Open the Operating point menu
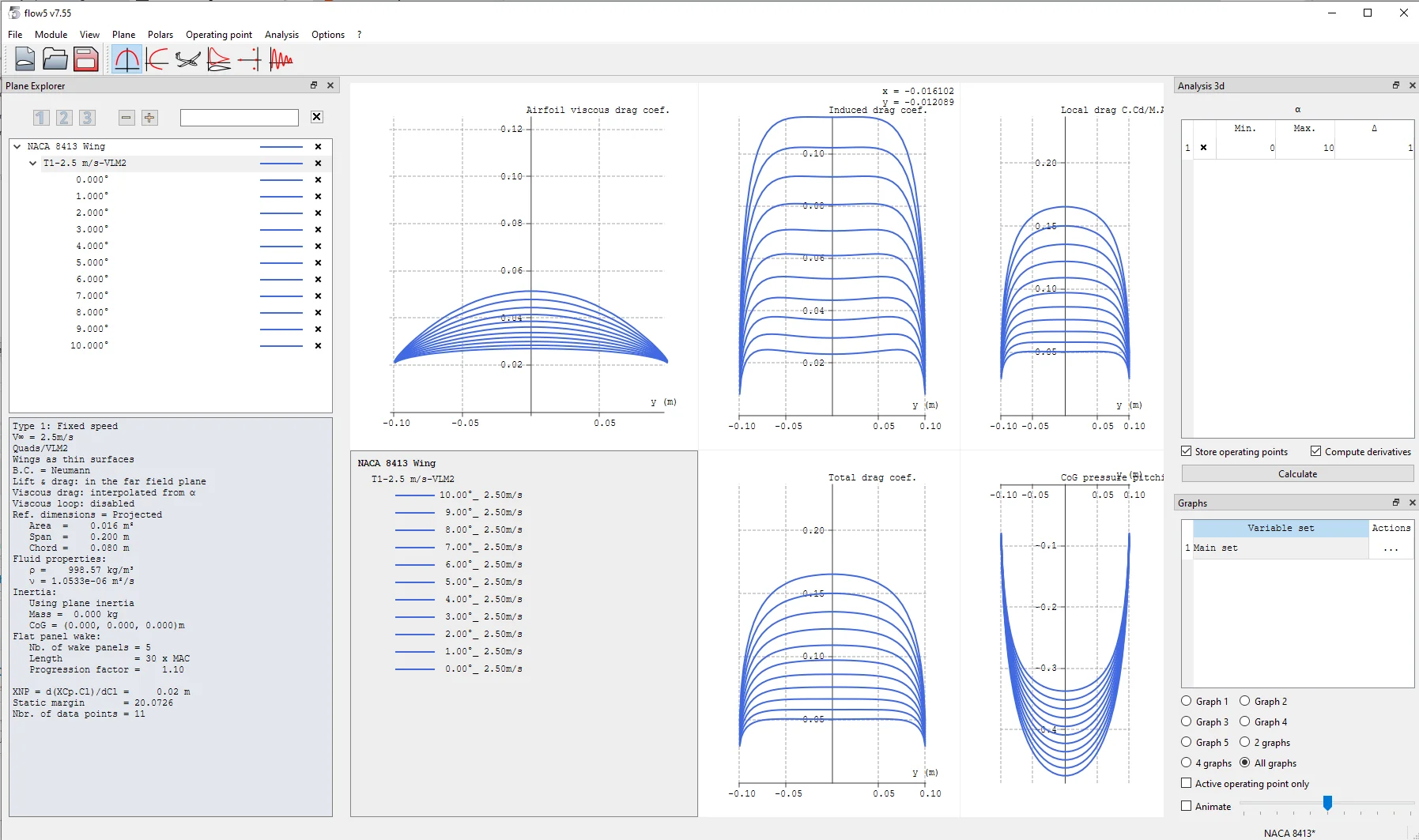Screen dimensions: 1419x840 (x=219, y=35)
